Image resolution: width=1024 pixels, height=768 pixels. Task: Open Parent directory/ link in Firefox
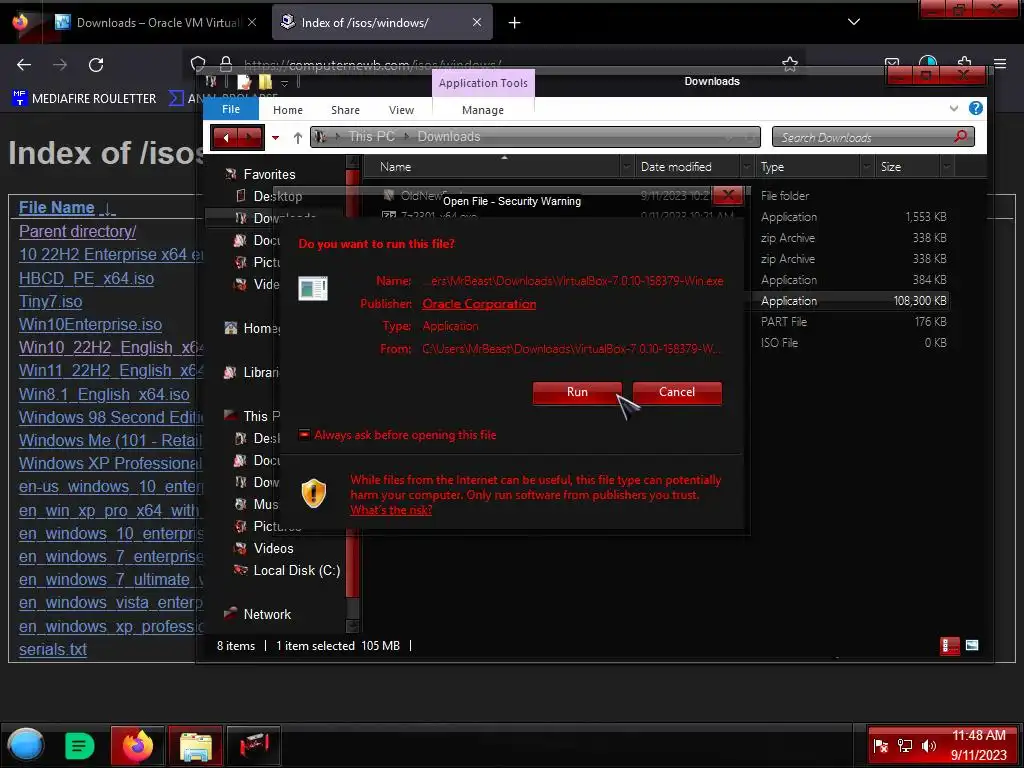coord(77,231)
